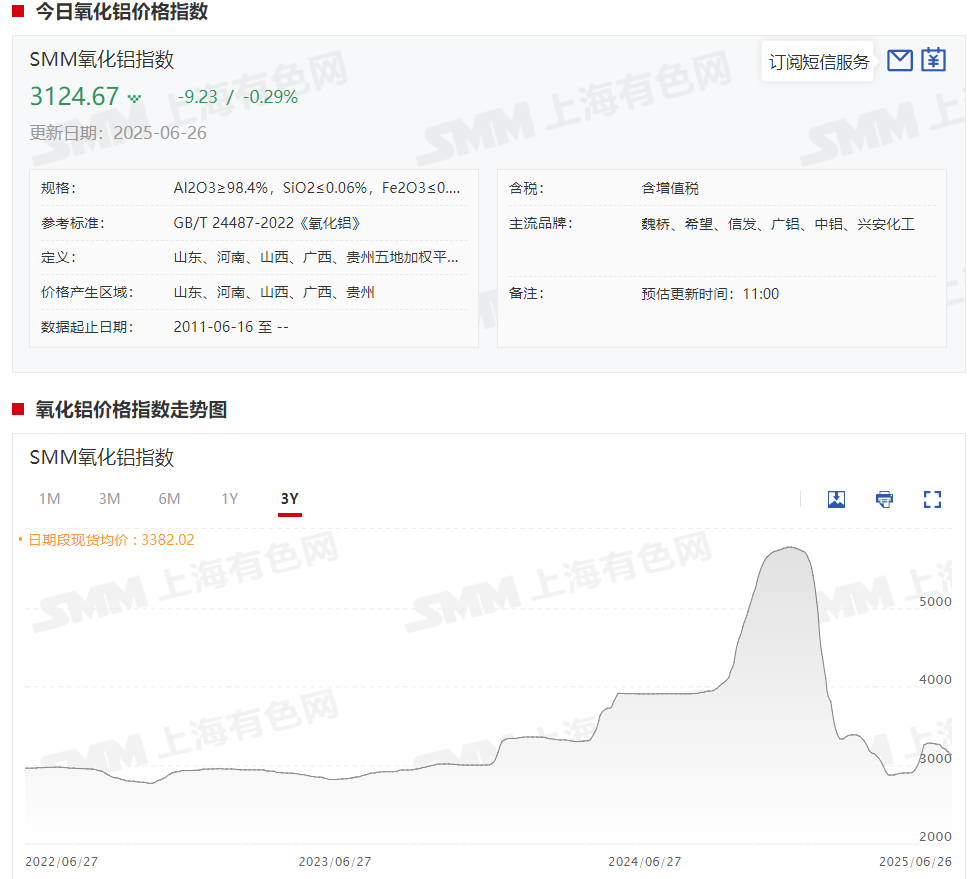The width and height of the screenshot is (975, 879).
Task: Click the 价格产生区域 field label
Action: coord(87,292)
